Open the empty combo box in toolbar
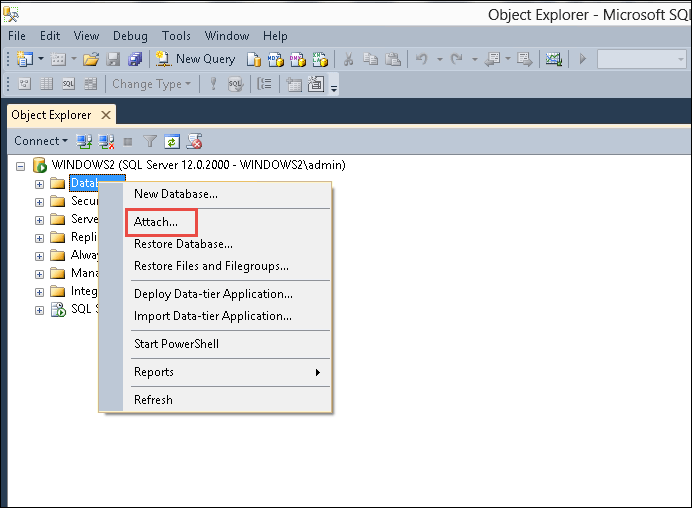 click(x=642, y=59)
